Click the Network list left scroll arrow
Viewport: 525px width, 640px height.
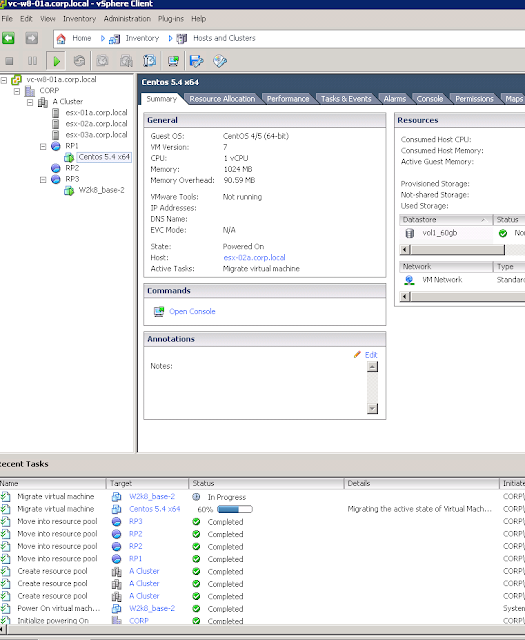pos(405,297)
